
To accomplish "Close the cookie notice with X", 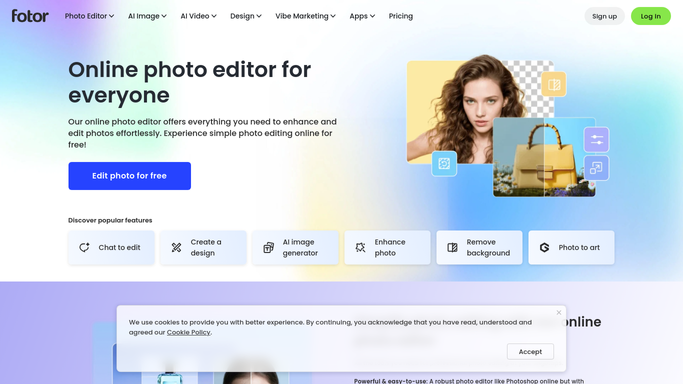I will 559,313.
